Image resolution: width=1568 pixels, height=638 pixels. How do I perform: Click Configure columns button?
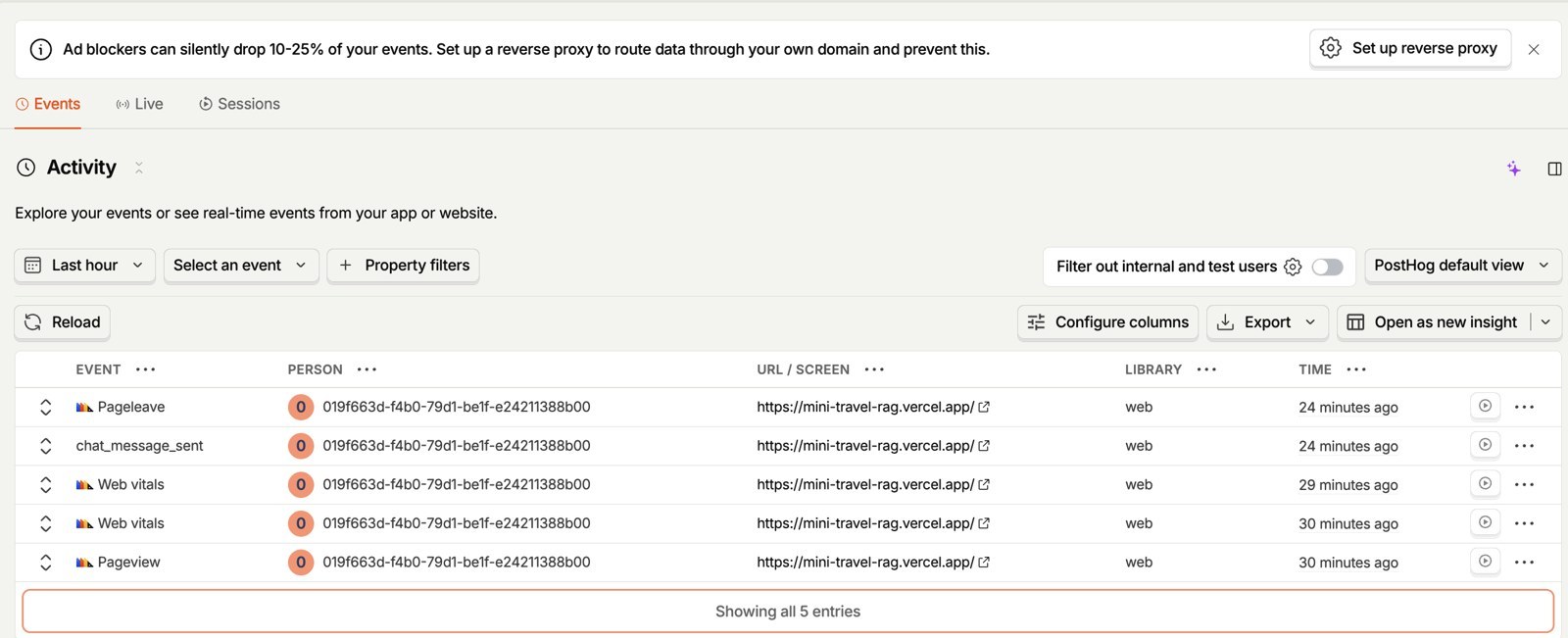[x=1107, y=322]
